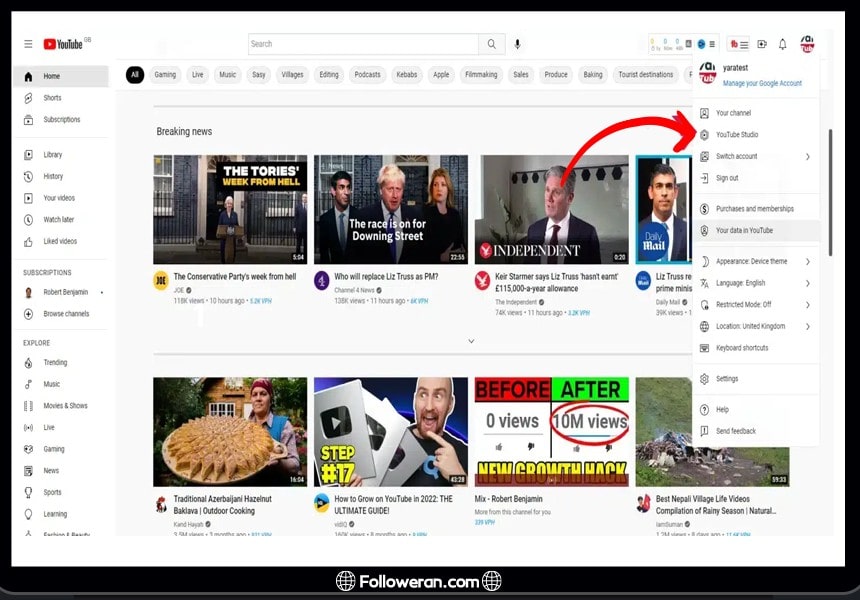Click Sign out in account menu
This screenshot has height=600, width=860.
click(727, 178)
